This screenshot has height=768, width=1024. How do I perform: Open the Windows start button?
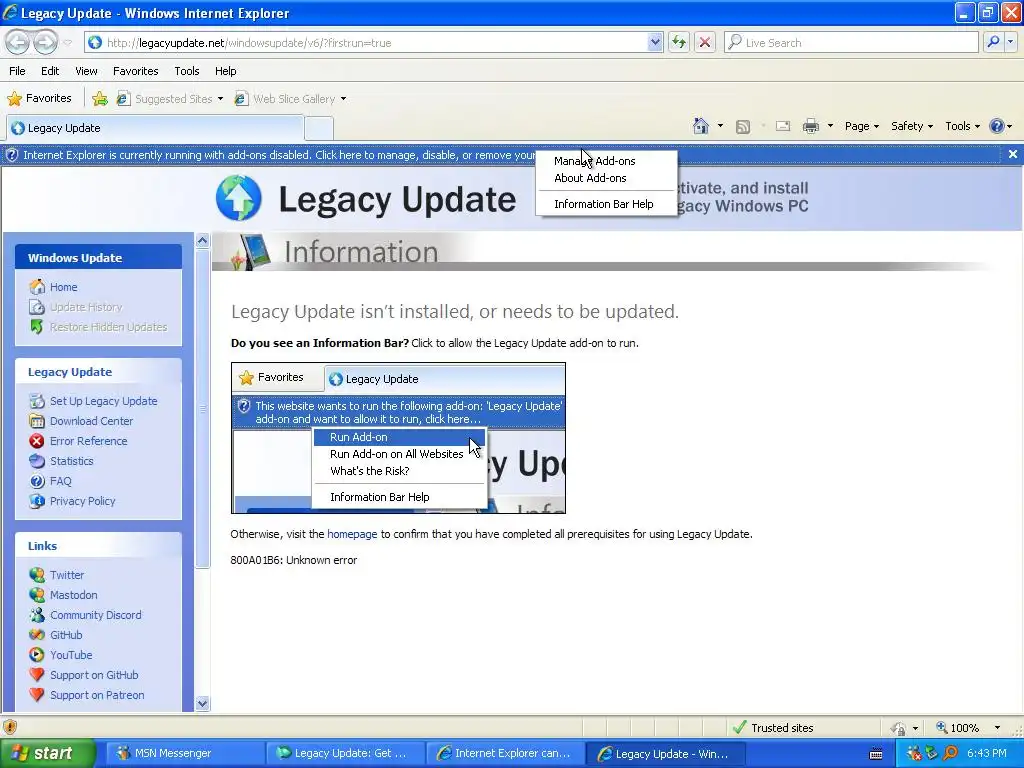[x=47, y=753]
